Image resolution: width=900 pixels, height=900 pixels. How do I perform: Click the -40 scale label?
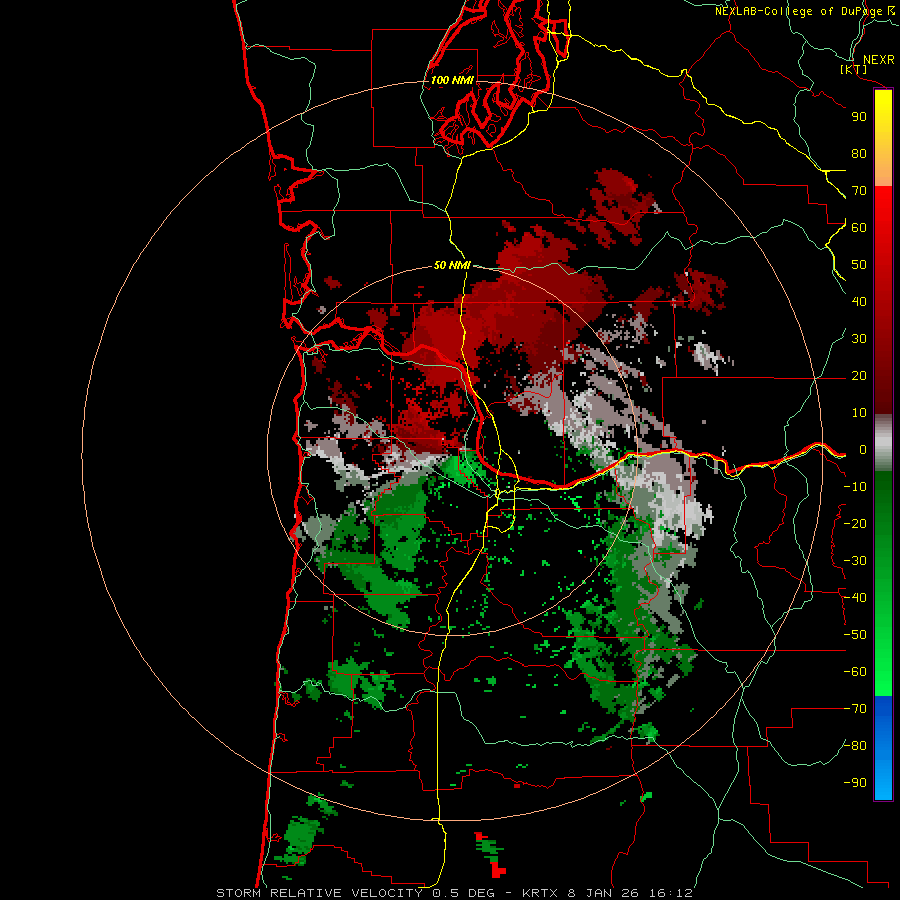pos(855,598)
